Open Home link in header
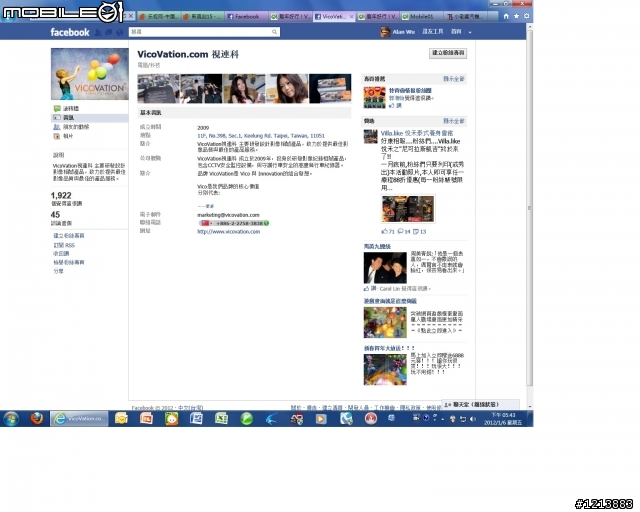Viewport: 640px width, 512px height. pos(456,32)
